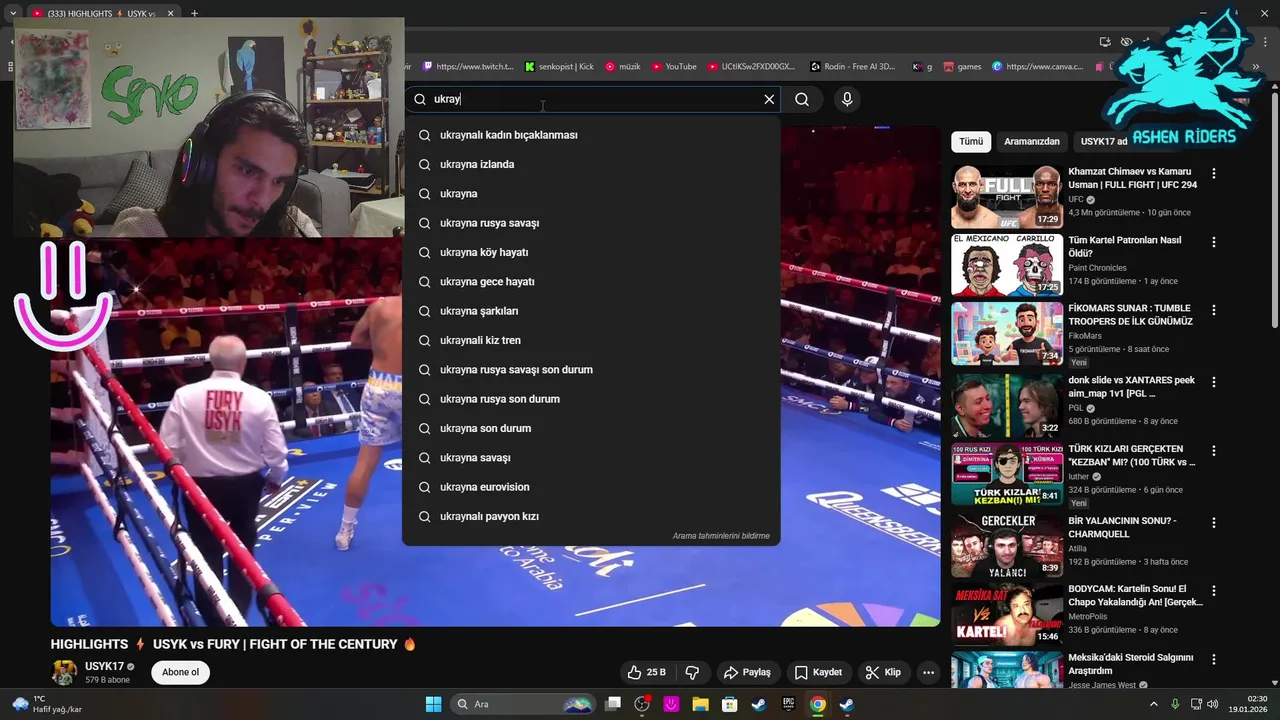The image size is (1280, 720).
Task: Click 'Arama tahminlerini bildirme' link
Action: point(721,536)
